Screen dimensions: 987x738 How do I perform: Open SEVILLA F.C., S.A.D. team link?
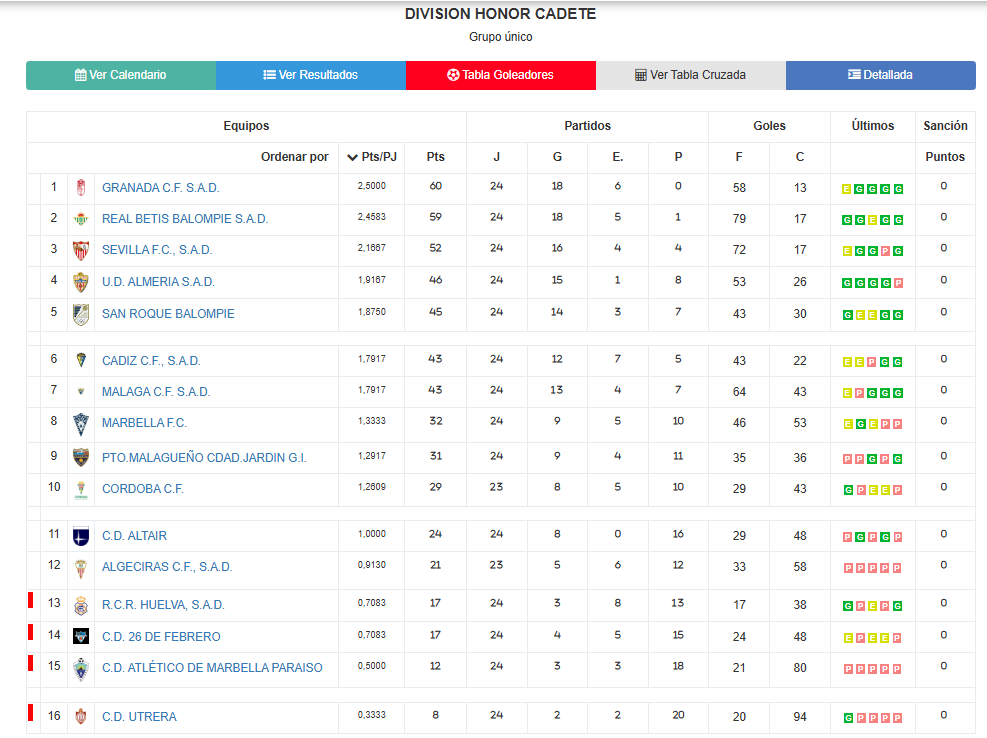coord(157,250)
